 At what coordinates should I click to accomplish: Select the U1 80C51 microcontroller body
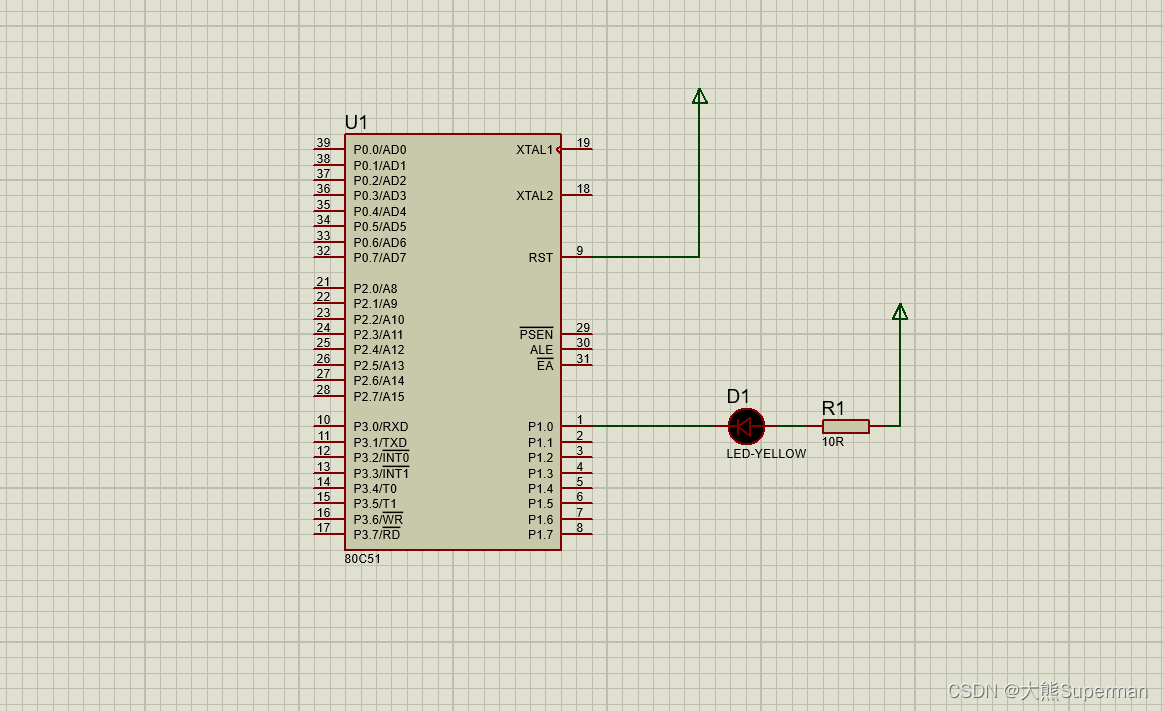click(x=452, y=342)
